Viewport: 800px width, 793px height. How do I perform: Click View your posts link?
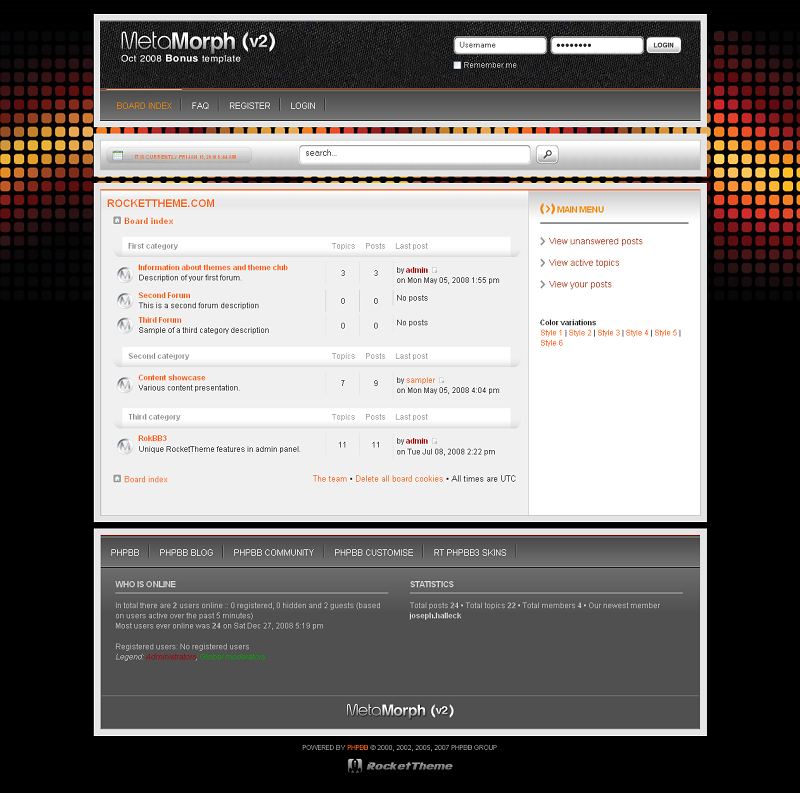pos(580,284)
